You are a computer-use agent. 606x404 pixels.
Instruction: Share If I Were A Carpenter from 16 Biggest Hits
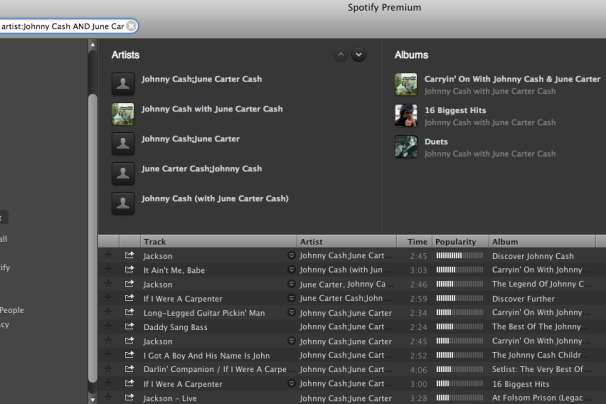click(129, 384)
